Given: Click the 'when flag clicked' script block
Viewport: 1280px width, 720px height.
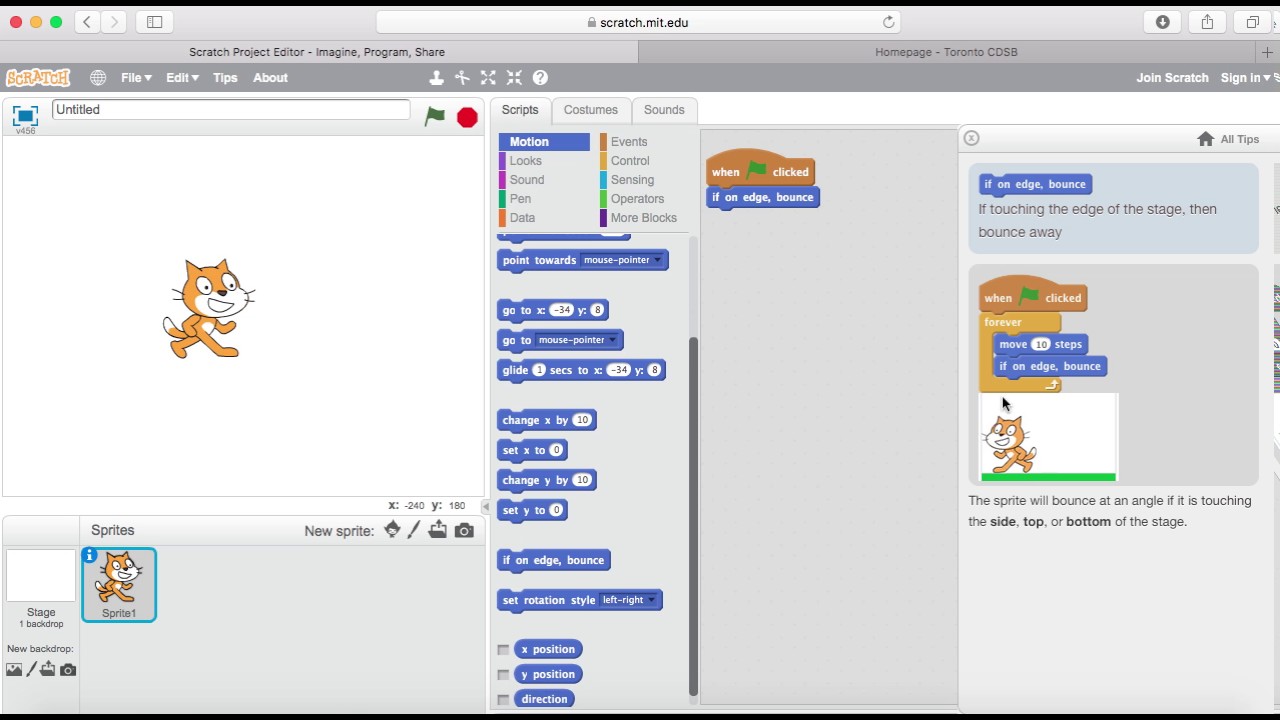Looking at the screenshot, I should coord(759,170).
